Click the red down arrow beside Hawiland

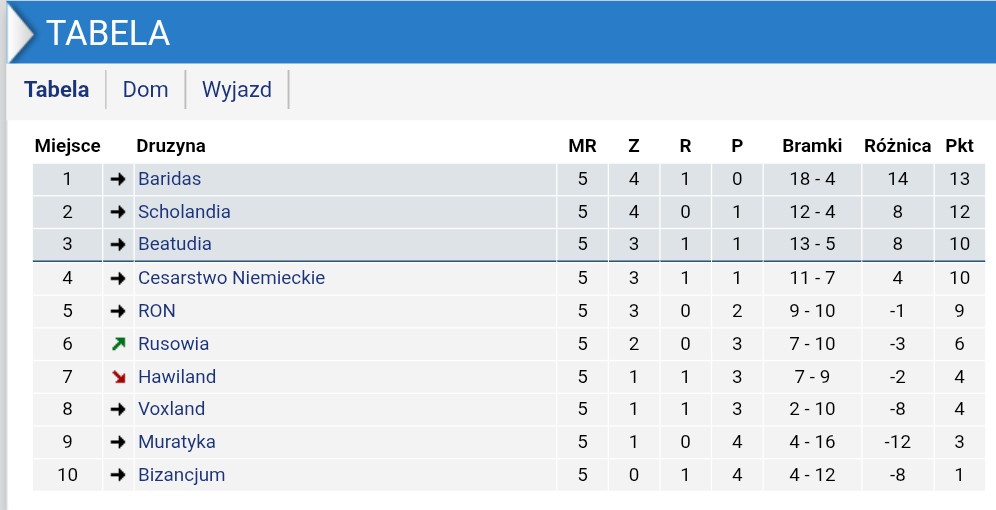coord(118,377)
